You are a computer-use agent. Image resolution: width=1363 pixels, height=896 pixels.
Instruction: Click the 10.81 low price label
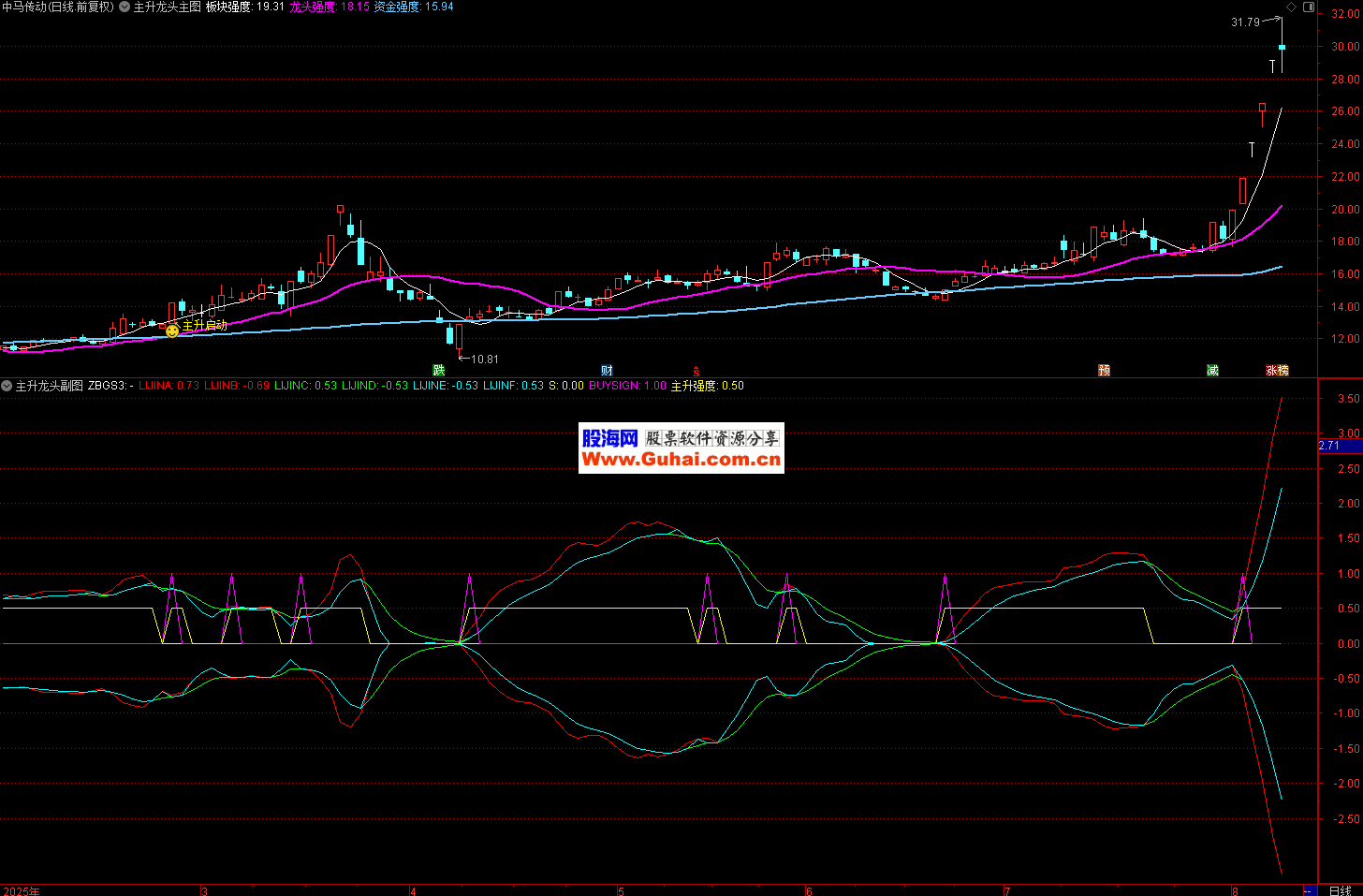484,360
